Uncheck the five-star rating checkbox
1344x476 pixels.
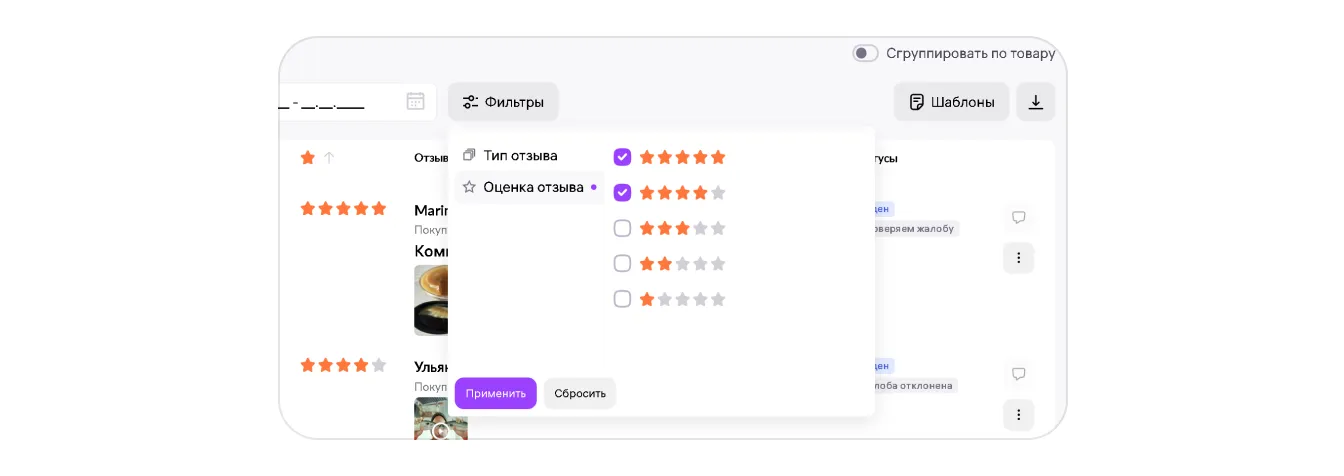pos(622,157)
